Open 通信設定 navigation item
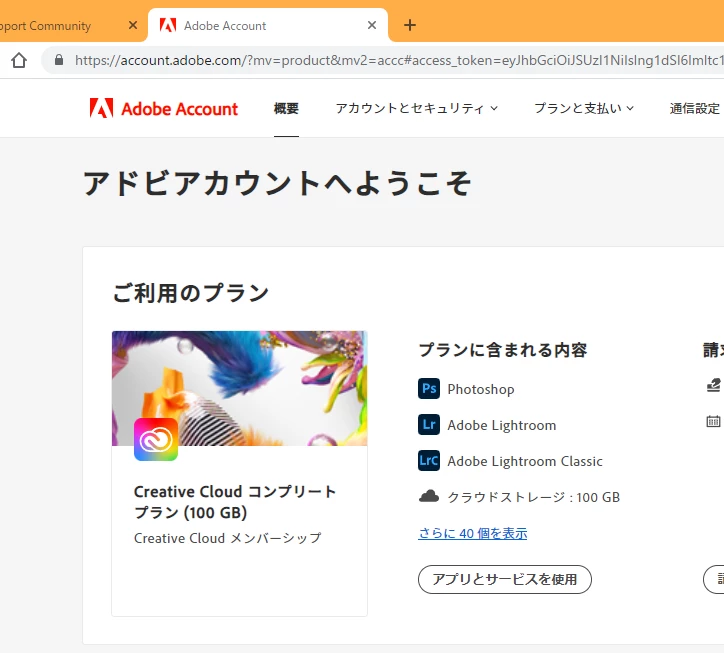Screen dimensions: 724x653 pos(695,109)
